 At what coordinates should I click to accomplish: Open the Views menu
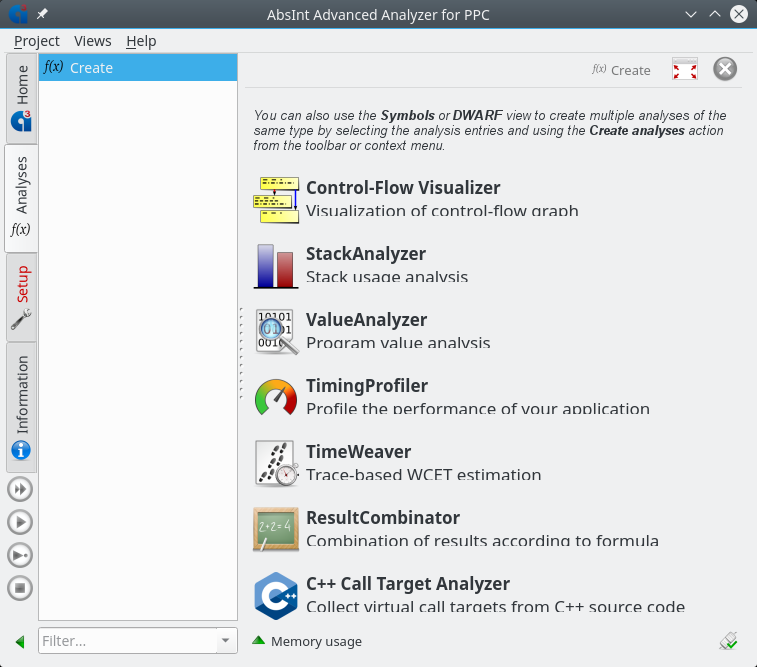pyautogui.click(x=93, y=41)
